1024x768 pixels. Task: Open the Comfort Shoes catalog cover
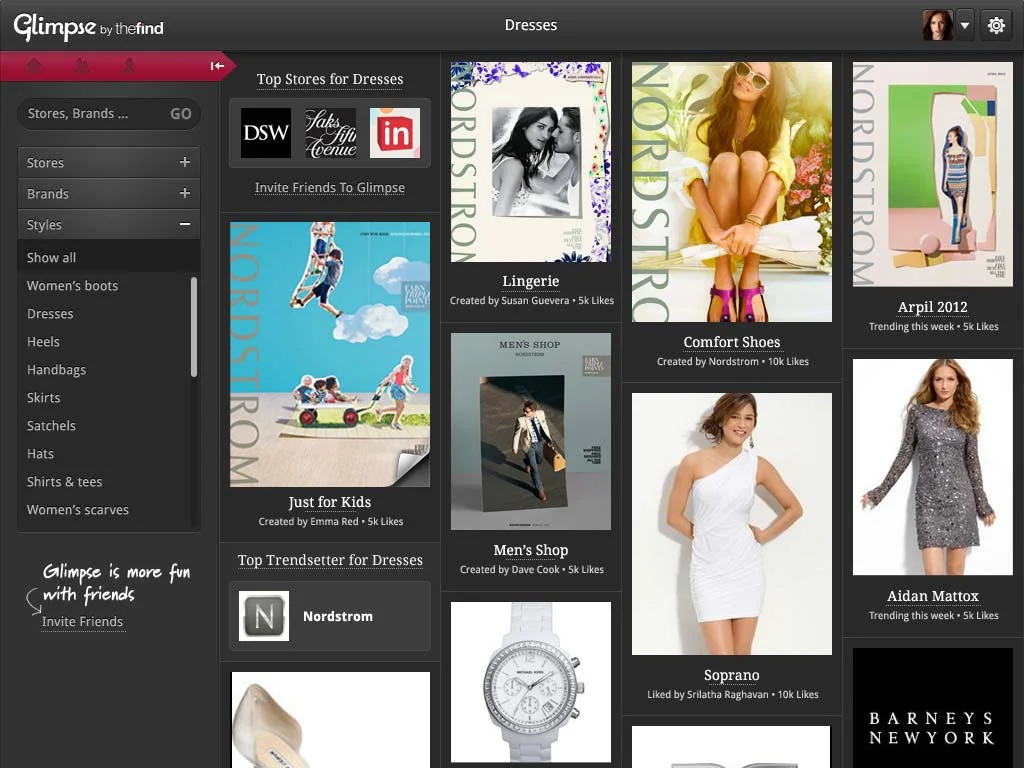coord(732,192)
